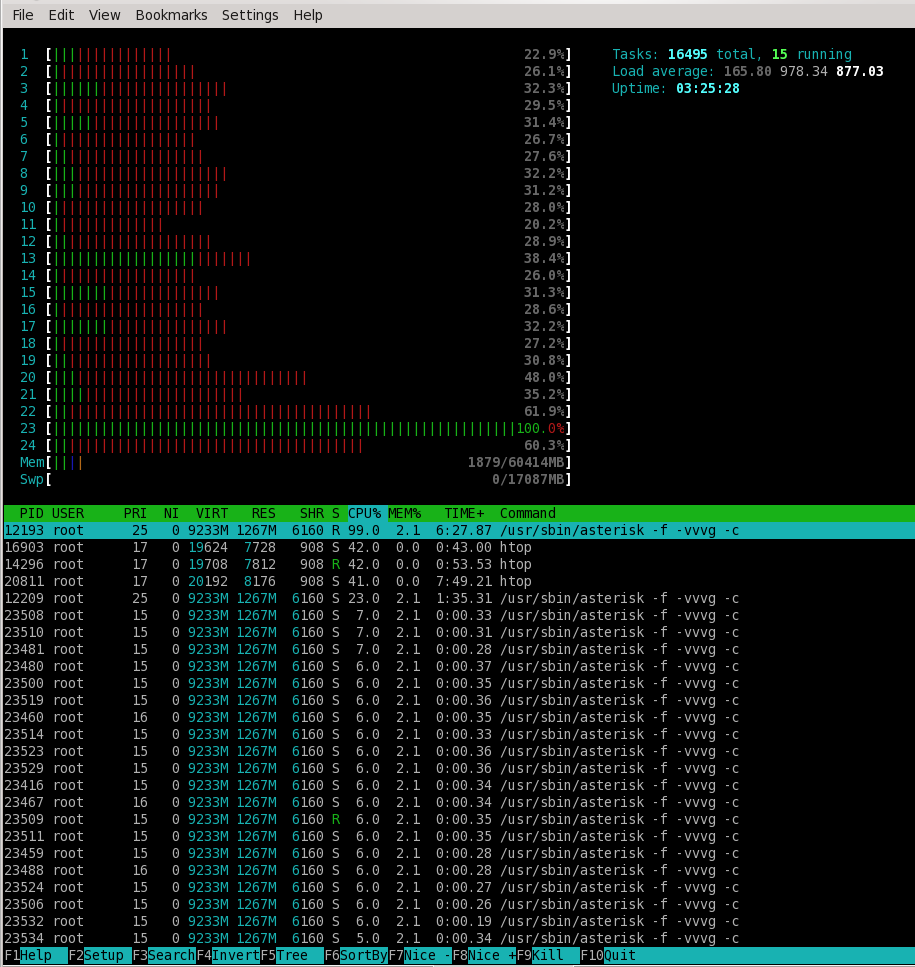Open the View menu

click(x=104, y=15)
